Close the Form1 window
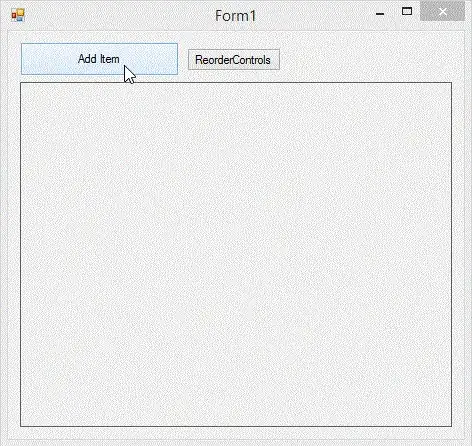This screenshot has width=472, height=446. point(442,12)
